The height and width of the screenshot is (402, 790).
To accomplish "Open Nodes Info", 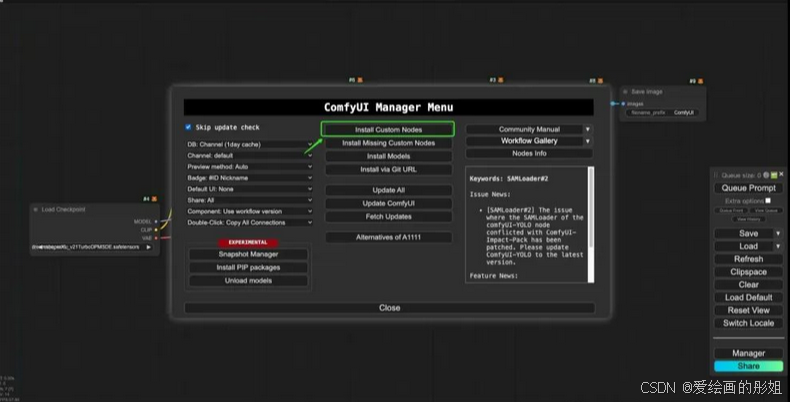I will point(529,153).
